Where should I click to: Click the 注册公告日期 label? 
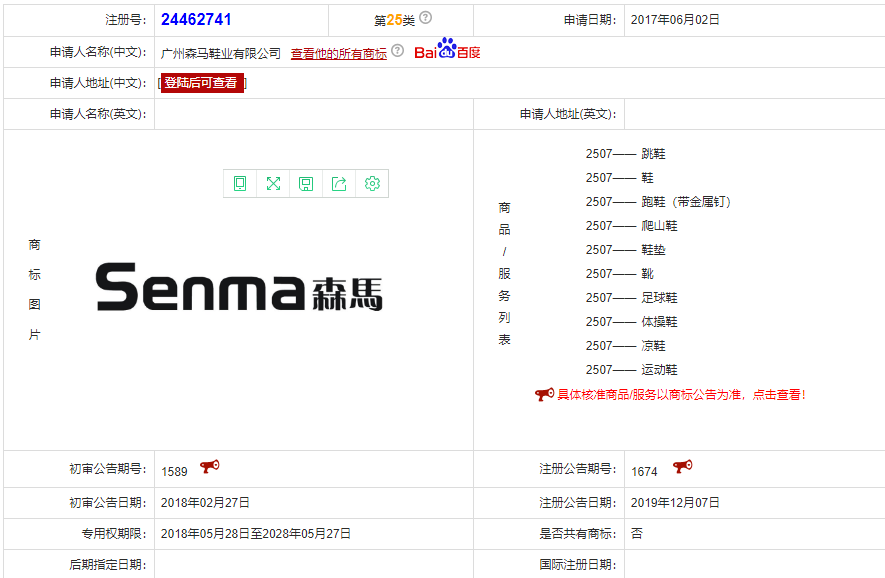pos(577,502)
